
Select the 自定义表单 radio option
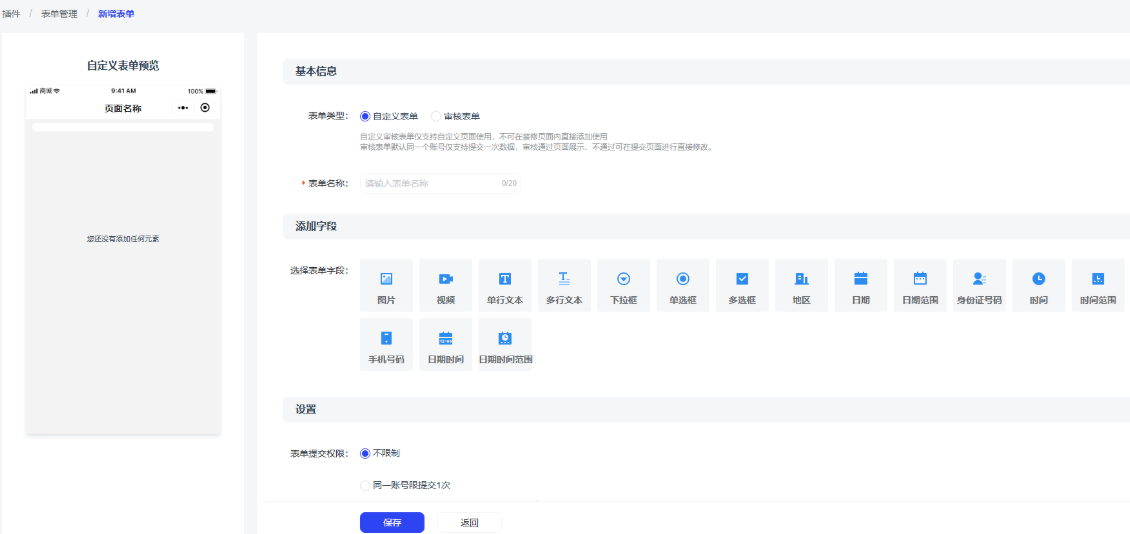pyautogui.click(x=365, y=116)
